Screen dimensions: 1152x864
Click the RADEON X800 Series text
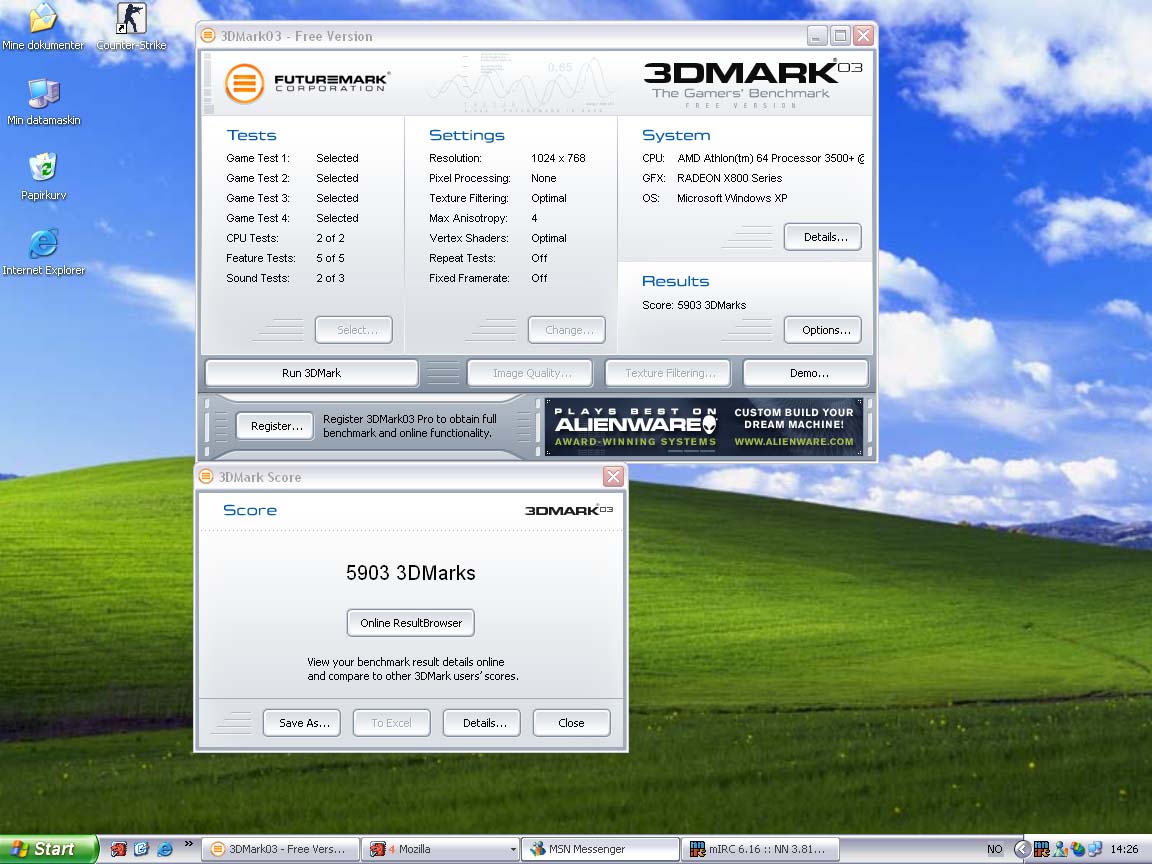730,178
